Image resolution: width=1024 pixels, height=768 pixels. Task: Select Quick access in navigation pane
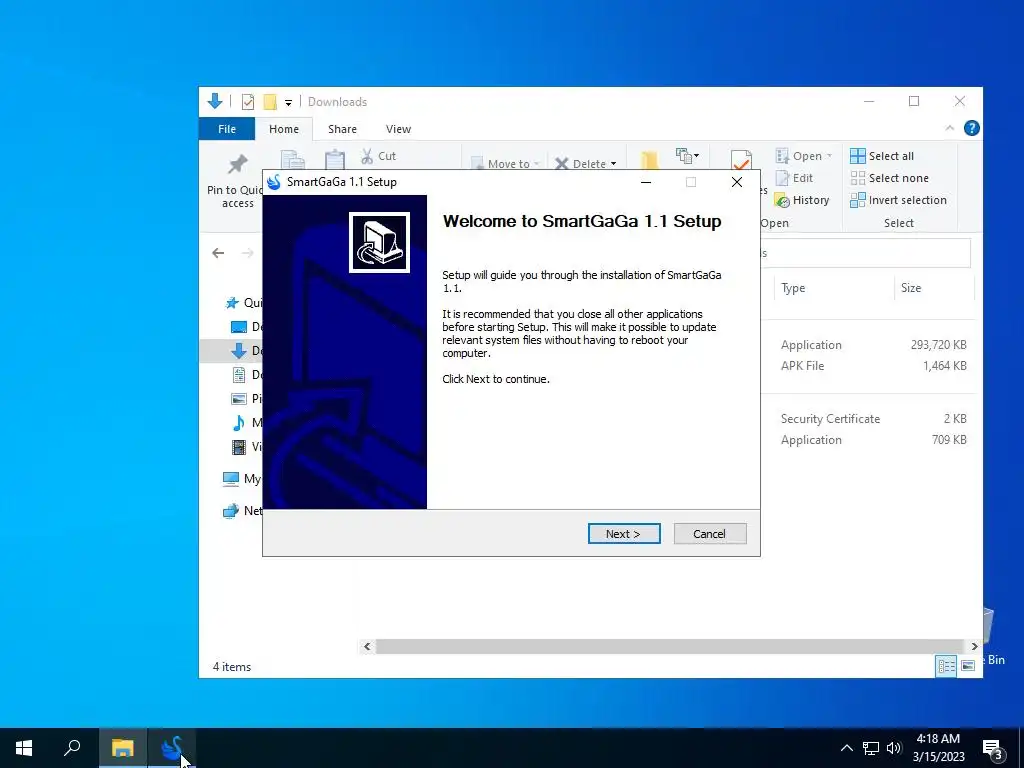tap(242, 303)
